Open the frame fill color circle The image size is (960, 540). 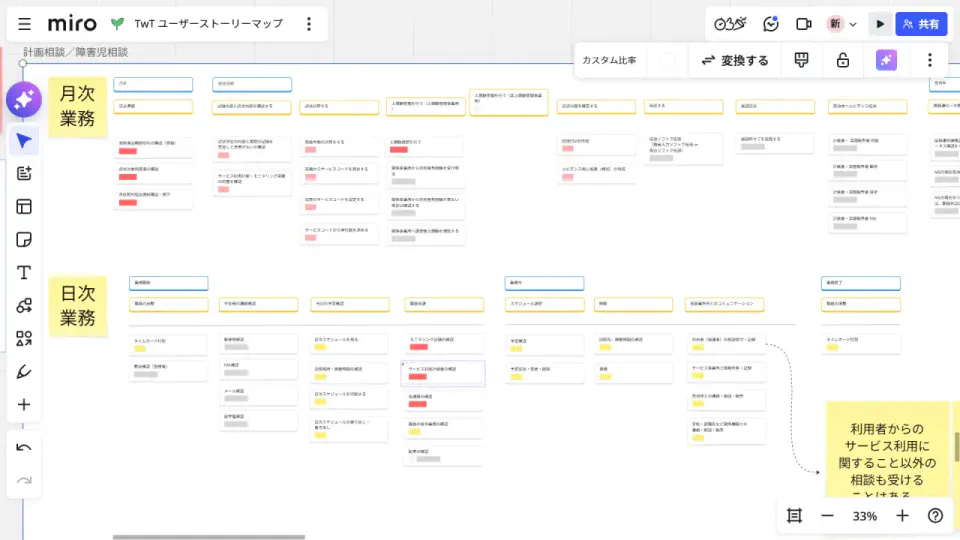667,60
